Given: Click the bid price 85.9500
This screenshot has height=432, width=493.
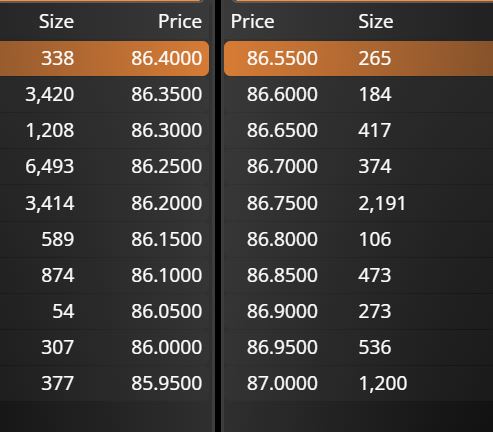Looking at the screenshot, I should point(166,383).
